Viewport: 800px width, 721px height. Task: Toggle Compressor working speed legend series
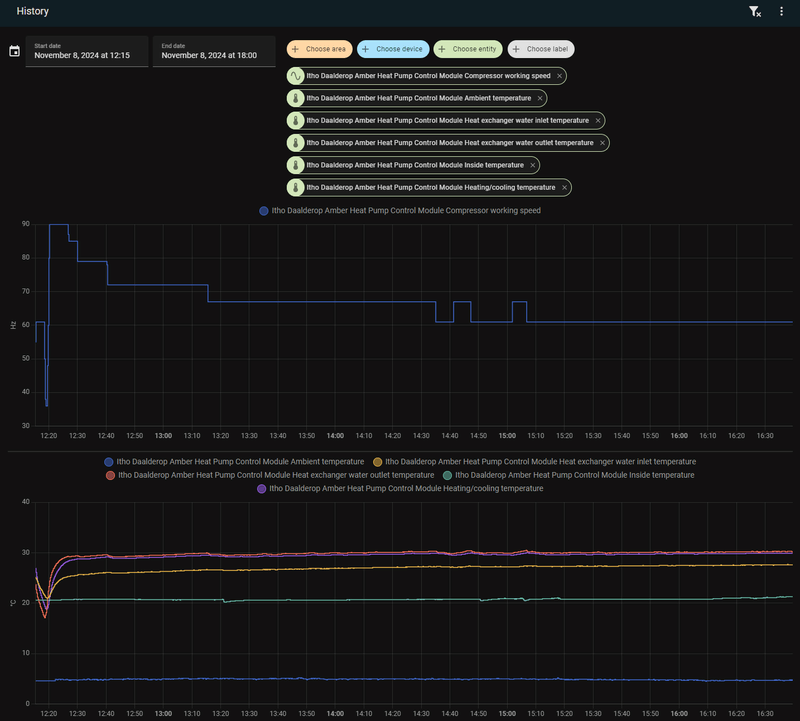[400, 211]
